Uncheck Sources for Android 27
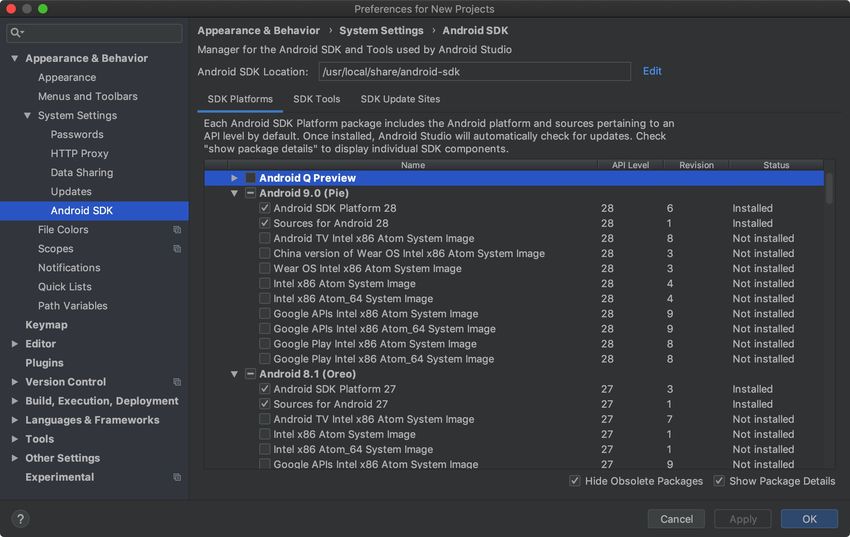 click(264, 404)
